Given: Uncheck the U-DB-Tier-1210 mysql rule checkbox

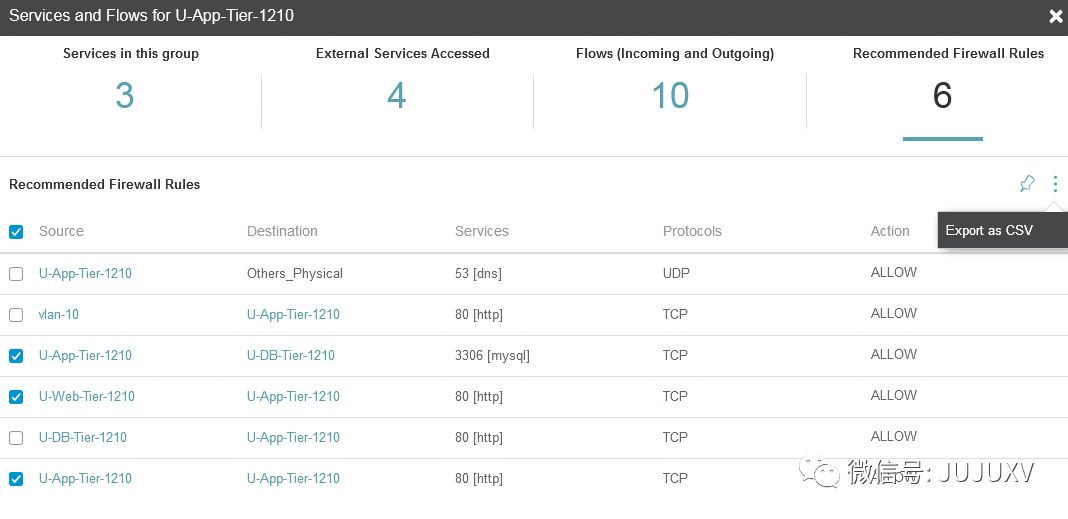Looking at the screenshot, I should coord(16,356).
